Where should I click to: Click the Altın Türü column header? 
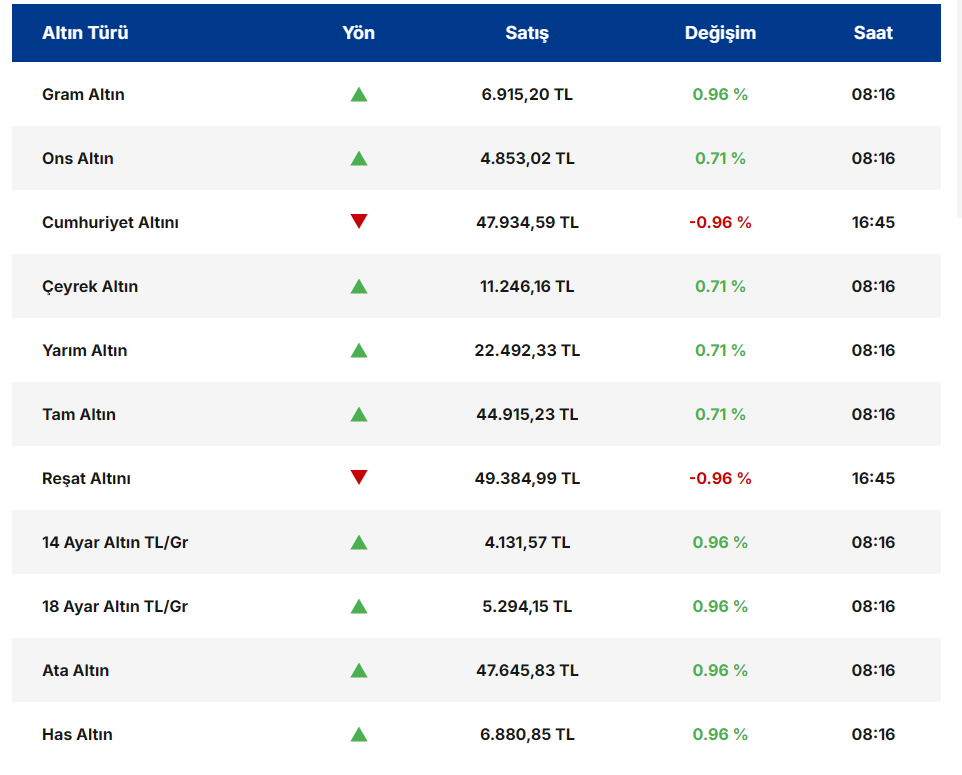tap(85, 33)
